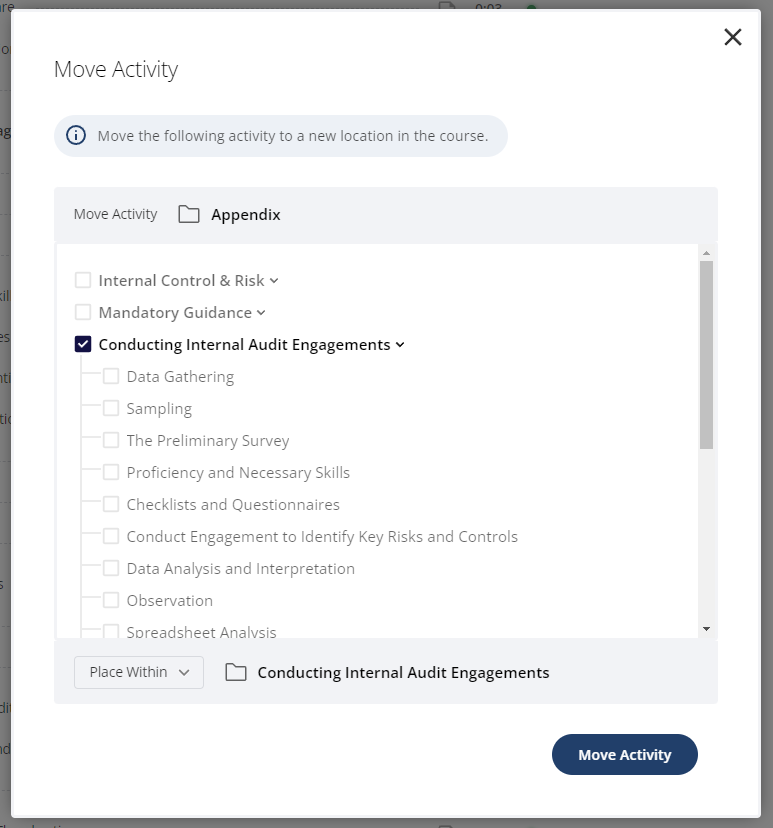773x828 pixels.
Task: Click the Move Activity button
Action: pos(625,755)
